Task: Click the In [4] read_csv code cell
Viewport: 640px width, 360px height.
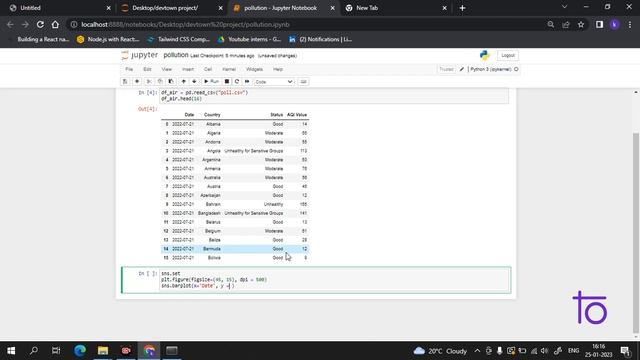Action: click(x=334, y=96)
